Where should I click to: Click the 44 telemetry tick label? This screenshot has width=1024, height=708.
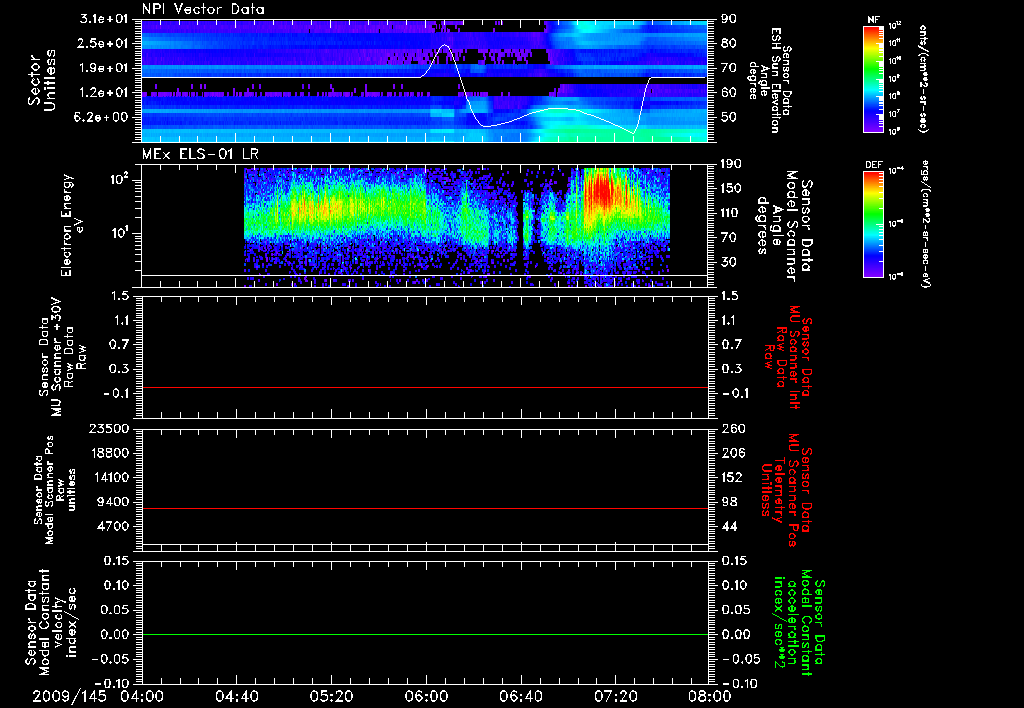[x=728, y=526]
